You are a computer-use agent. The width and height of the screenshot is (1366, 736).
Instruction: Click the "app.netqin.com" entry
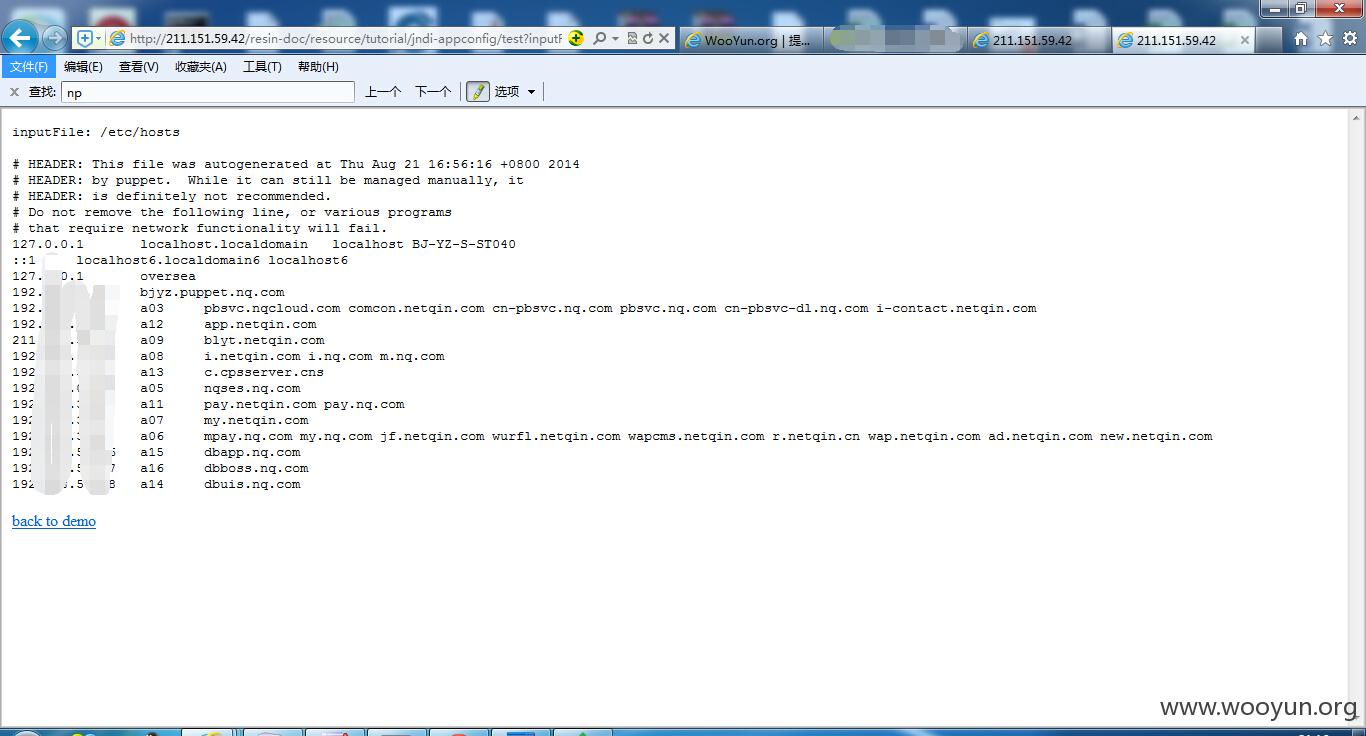tap(260, 324)
